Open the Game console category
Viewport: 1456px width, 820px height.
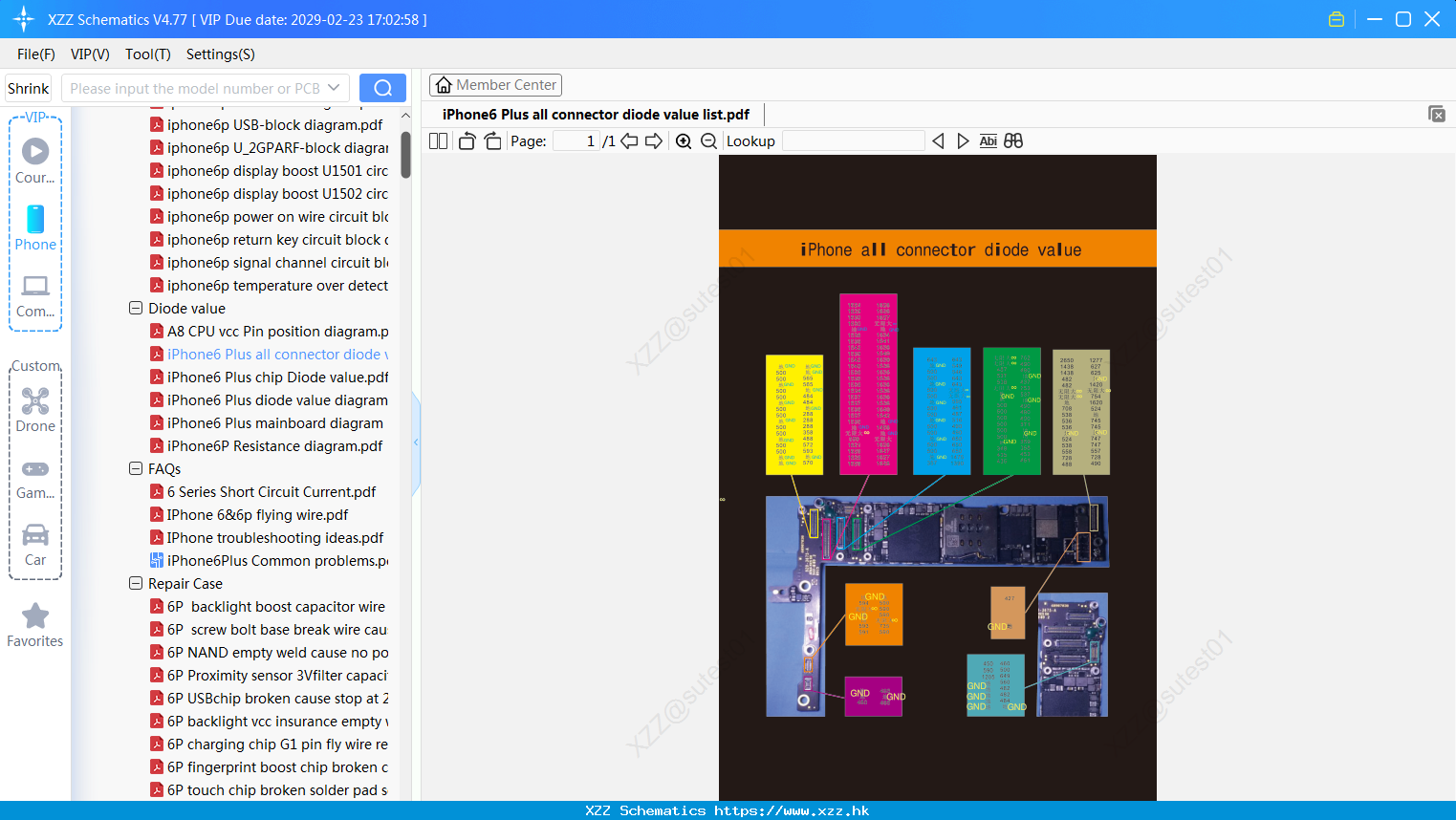tap(35, 478)
